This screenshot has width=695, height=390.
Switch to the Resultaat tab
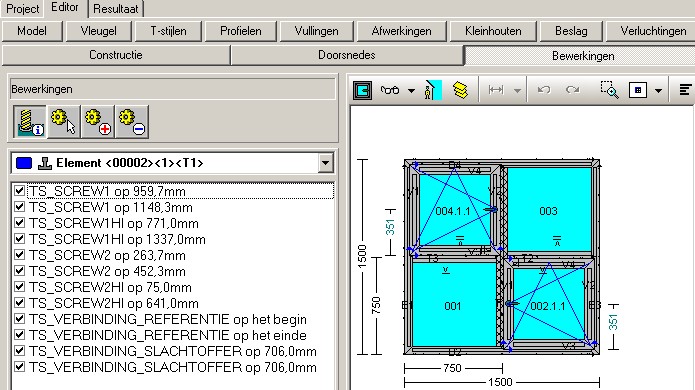(x=116, y=9)
